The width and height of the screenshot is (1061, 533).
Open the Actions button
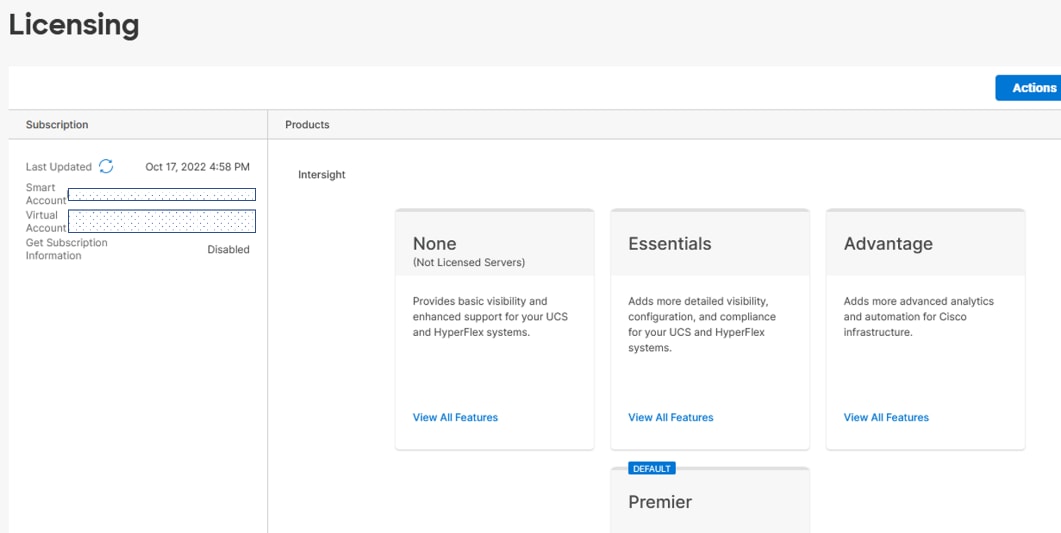click(x=1029, y=88)
